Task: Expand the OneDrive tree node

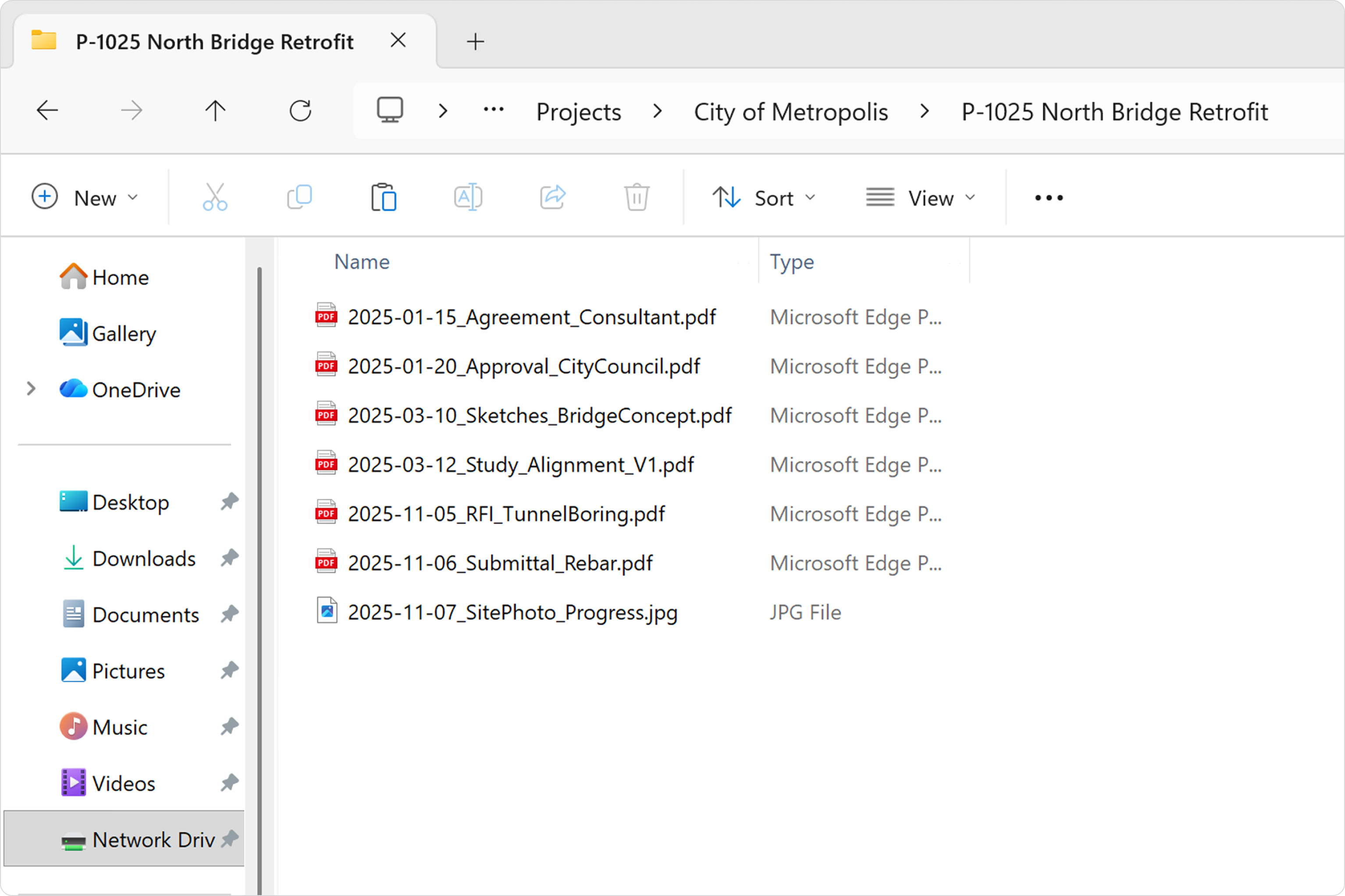Action: (x=32, y=390)
